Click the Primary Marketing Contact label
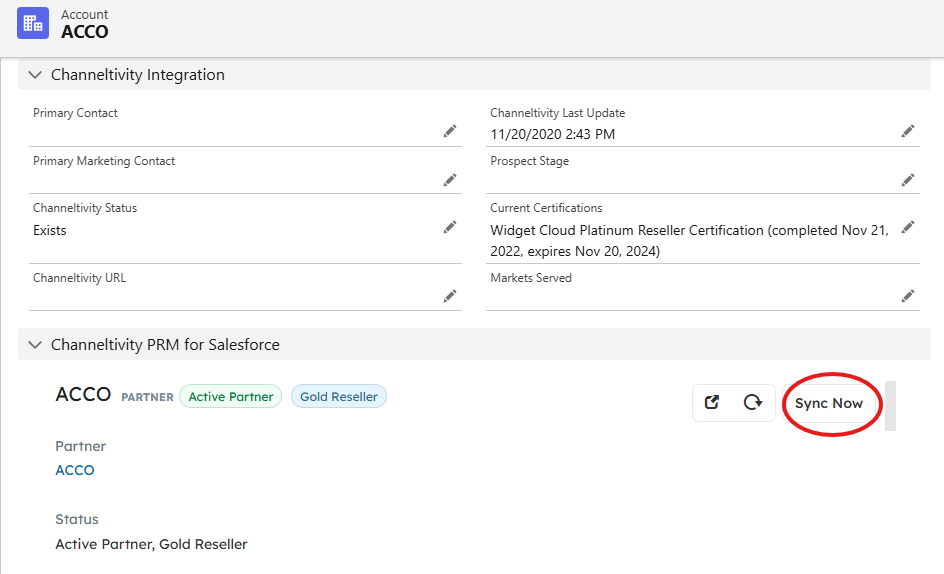 [104, 161]
